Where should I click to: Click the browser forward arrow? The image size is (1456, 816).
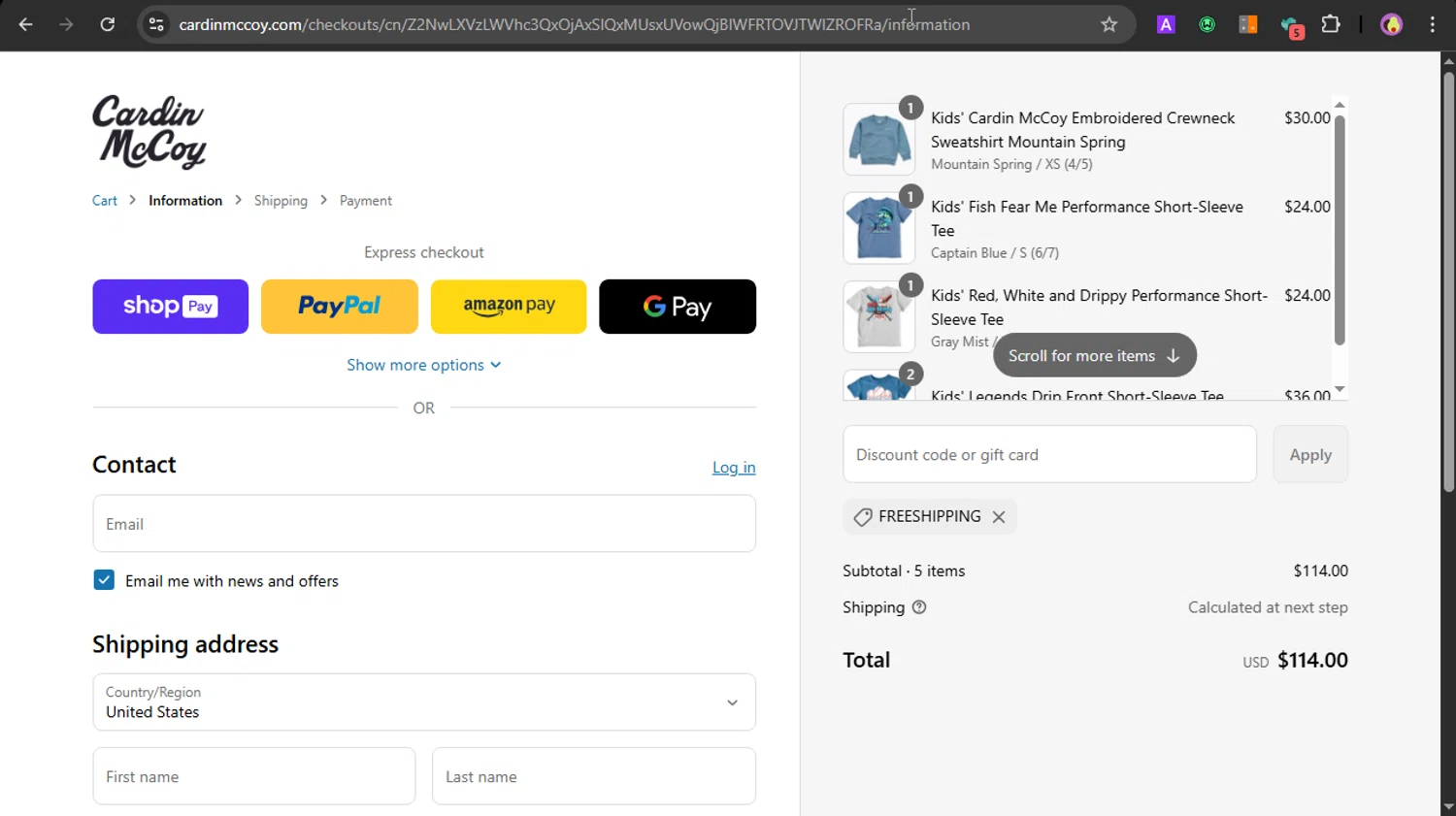tap(66, 24)
